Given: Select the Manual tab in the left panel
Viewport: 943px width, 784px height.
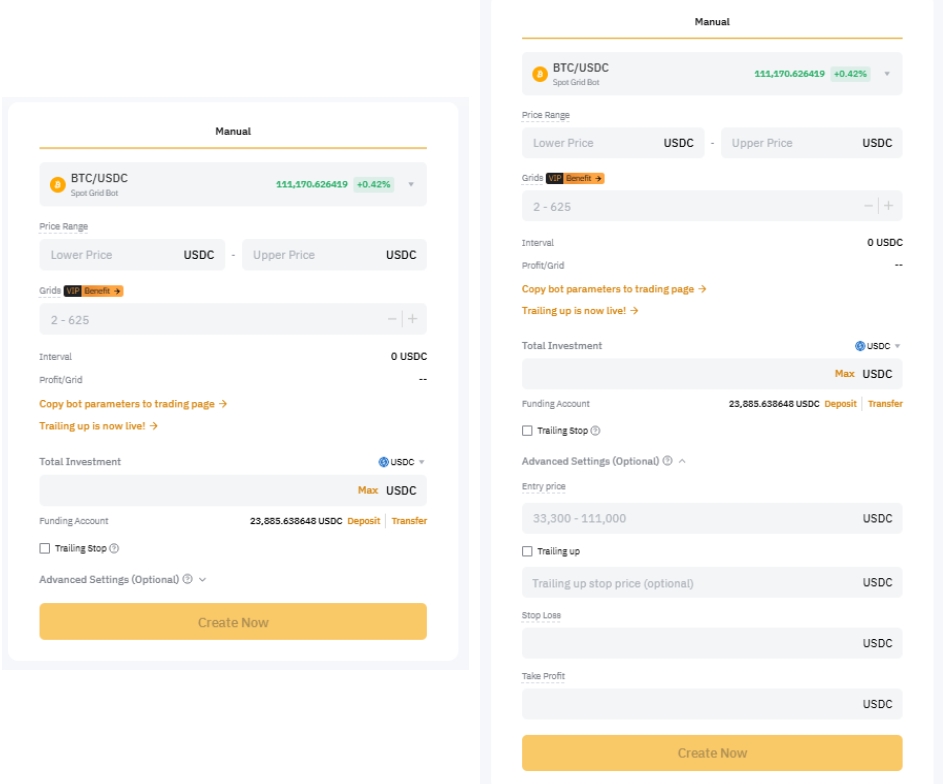Looking at the screenshot, I should 233,131.
